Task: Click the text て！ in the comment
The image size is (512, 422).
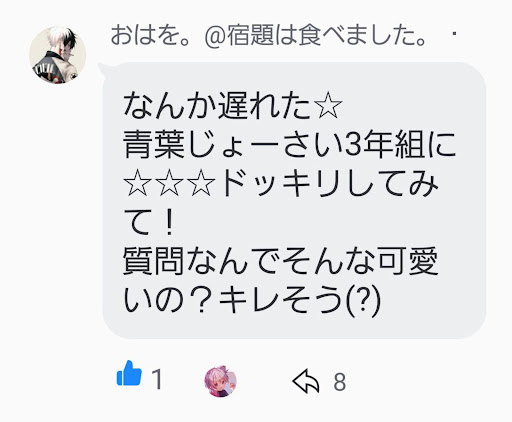Action: tap(150, 222)
